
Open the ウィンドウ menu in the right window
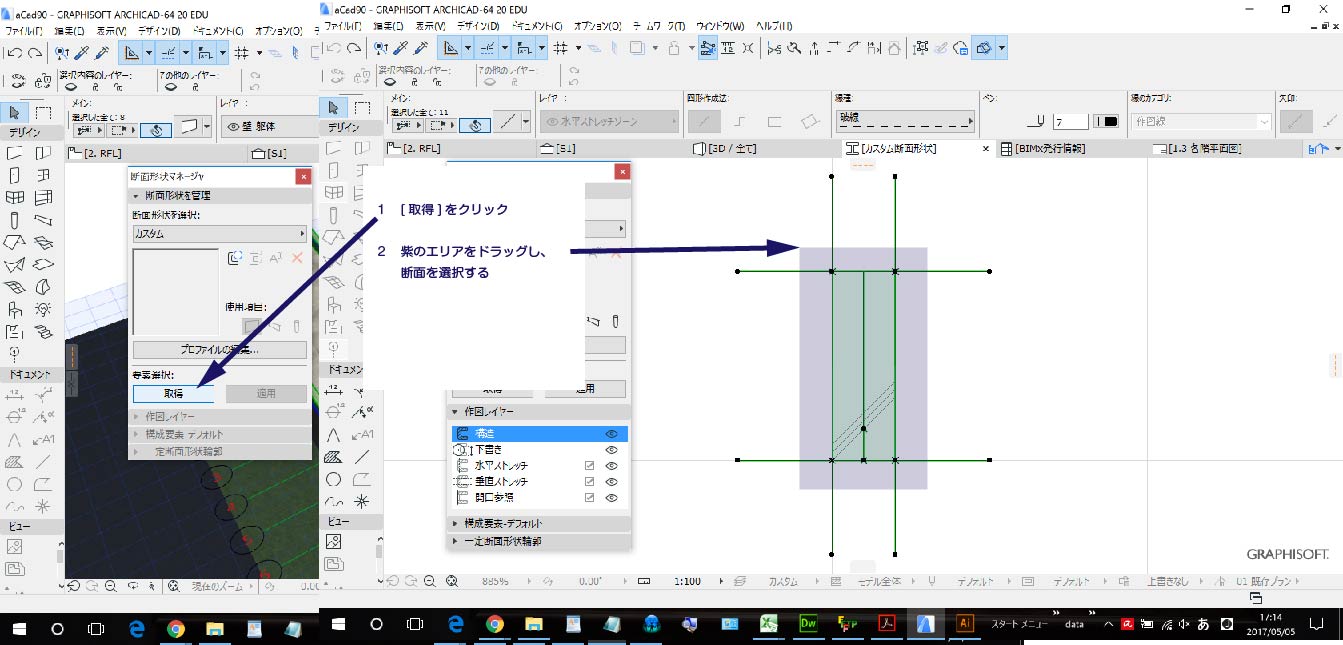(718, 25)
